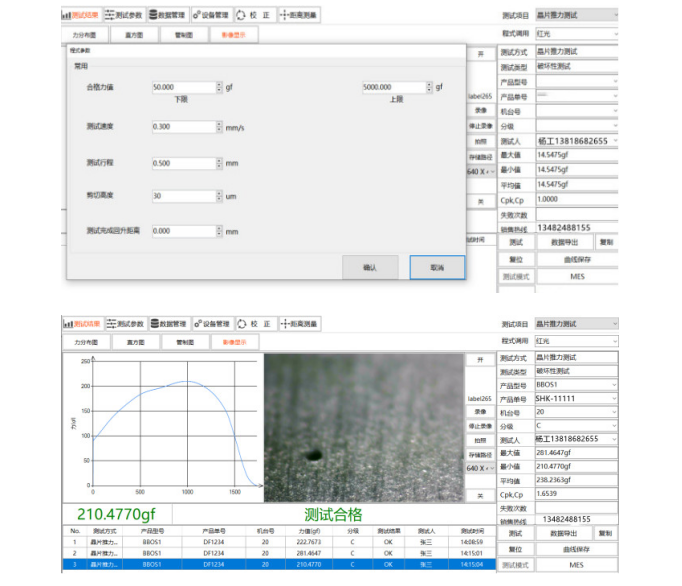Viewport: 682px width, 586px height.
Task: Click the 合格力值 下限 spinner arrows
Action: pos(219,88)
